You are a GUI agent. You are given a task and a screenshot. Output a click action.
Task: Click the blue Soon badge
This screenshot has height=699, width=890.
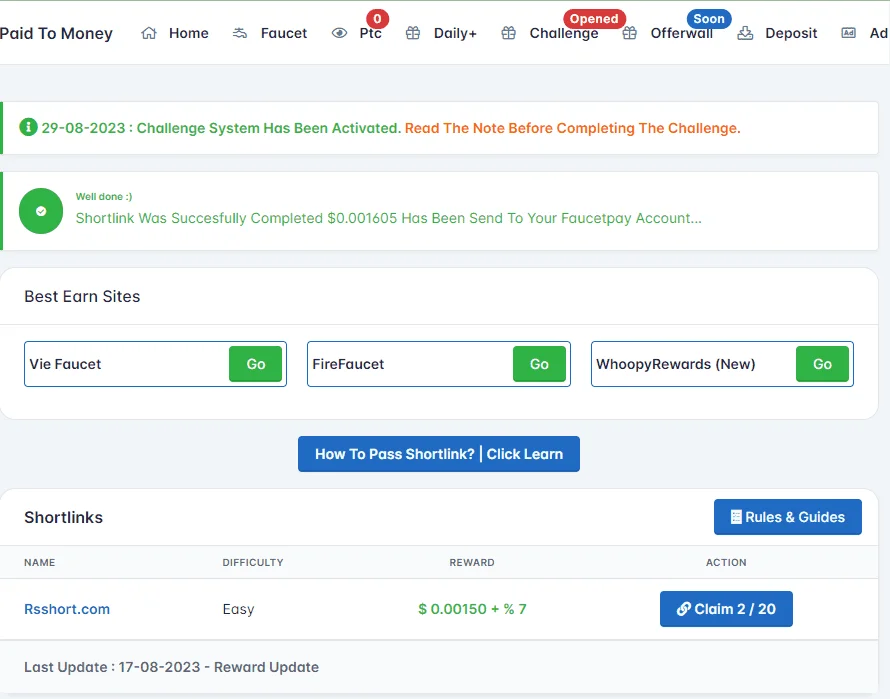709,19
